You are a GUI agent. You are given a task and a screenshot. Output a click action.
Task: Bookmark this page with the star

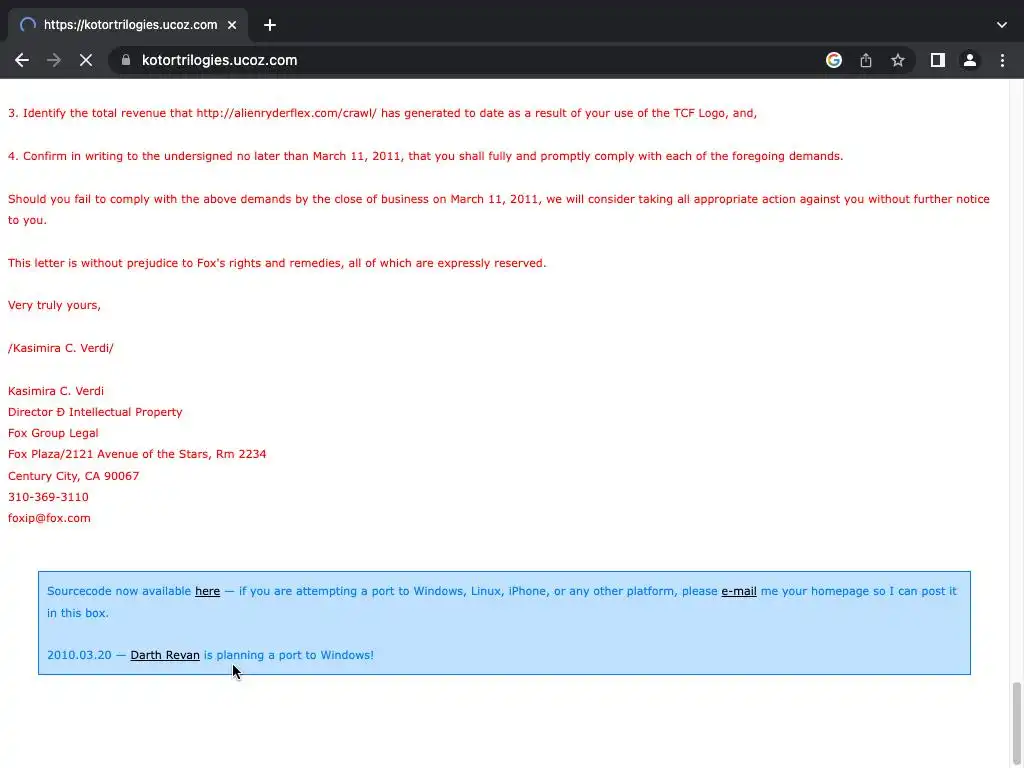pyautogui.click(x=898, y=60)
